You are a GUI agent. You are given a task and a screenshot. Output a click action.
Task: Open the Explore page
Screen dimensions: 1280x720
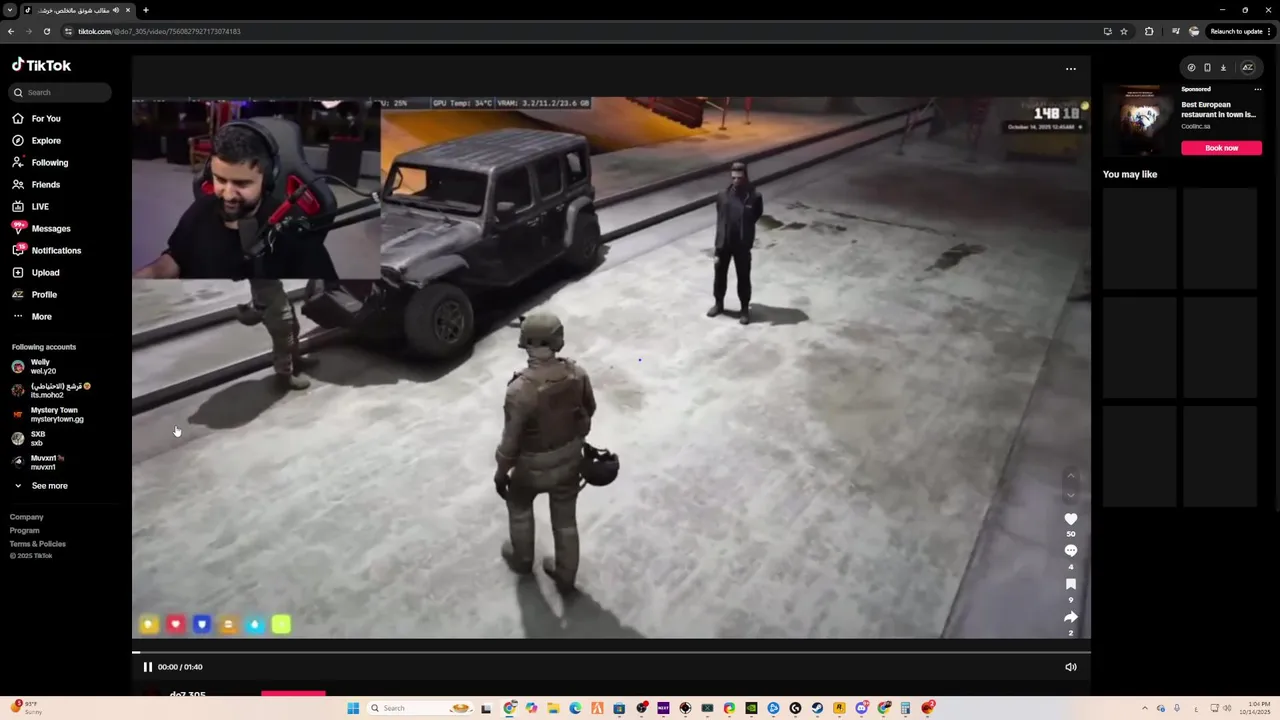pos(37,141)
